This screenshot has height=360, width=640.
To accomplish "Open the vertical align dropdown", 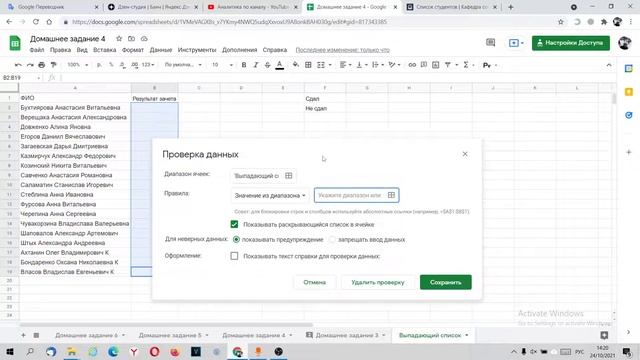I will click(362, 65).
